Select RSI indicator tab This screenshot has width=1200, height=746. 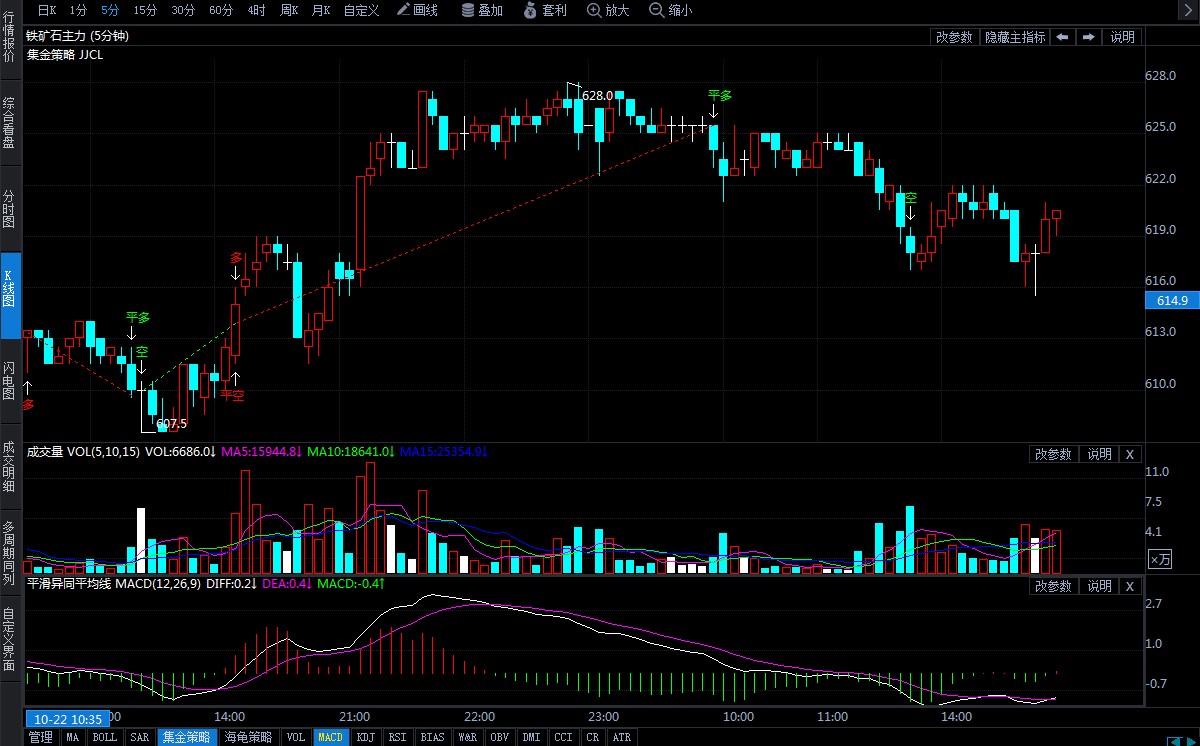pos(397,737)
